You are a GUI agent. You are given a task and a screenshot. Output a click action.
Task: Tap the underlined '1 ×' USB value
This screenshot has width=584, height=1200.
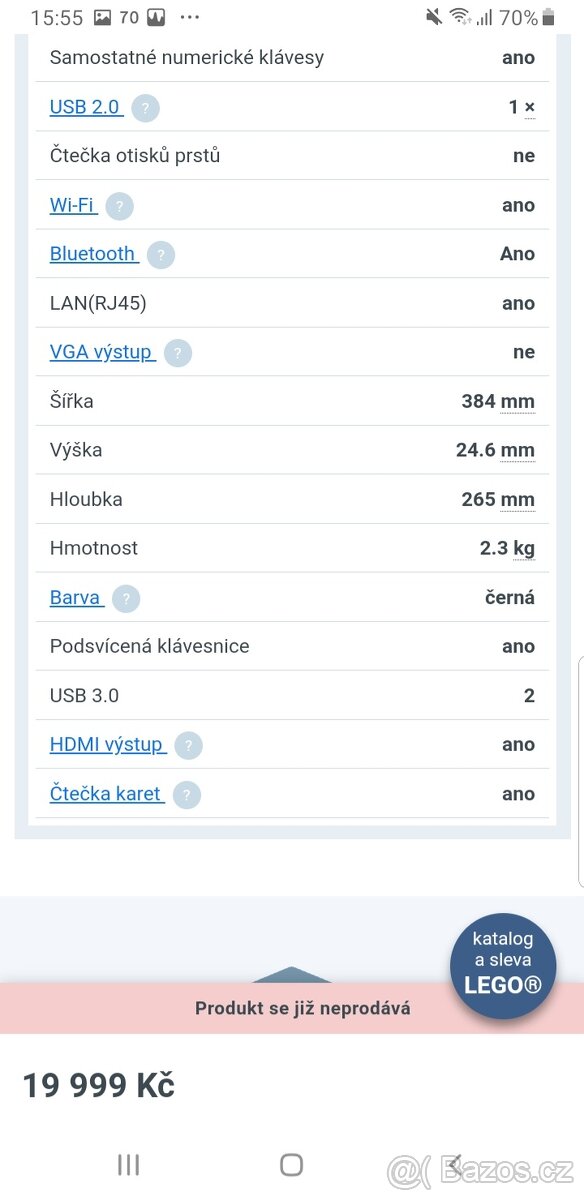pyautogui.click(x=522, y=107)
